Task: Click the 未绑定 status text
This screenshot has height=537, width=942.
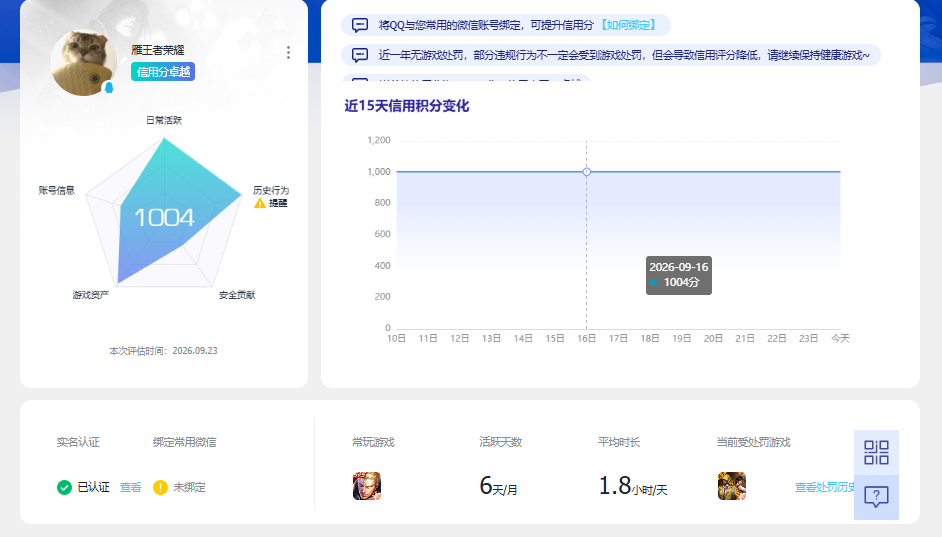Action: (x=189, y=487)
